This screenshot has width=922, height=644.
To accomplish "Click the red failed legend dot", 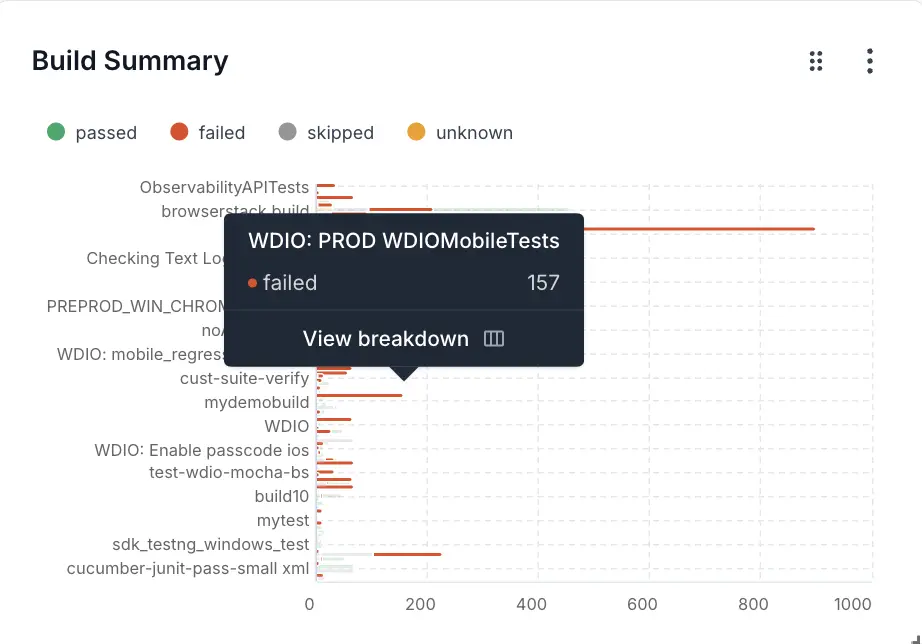I will pos(180,132).
